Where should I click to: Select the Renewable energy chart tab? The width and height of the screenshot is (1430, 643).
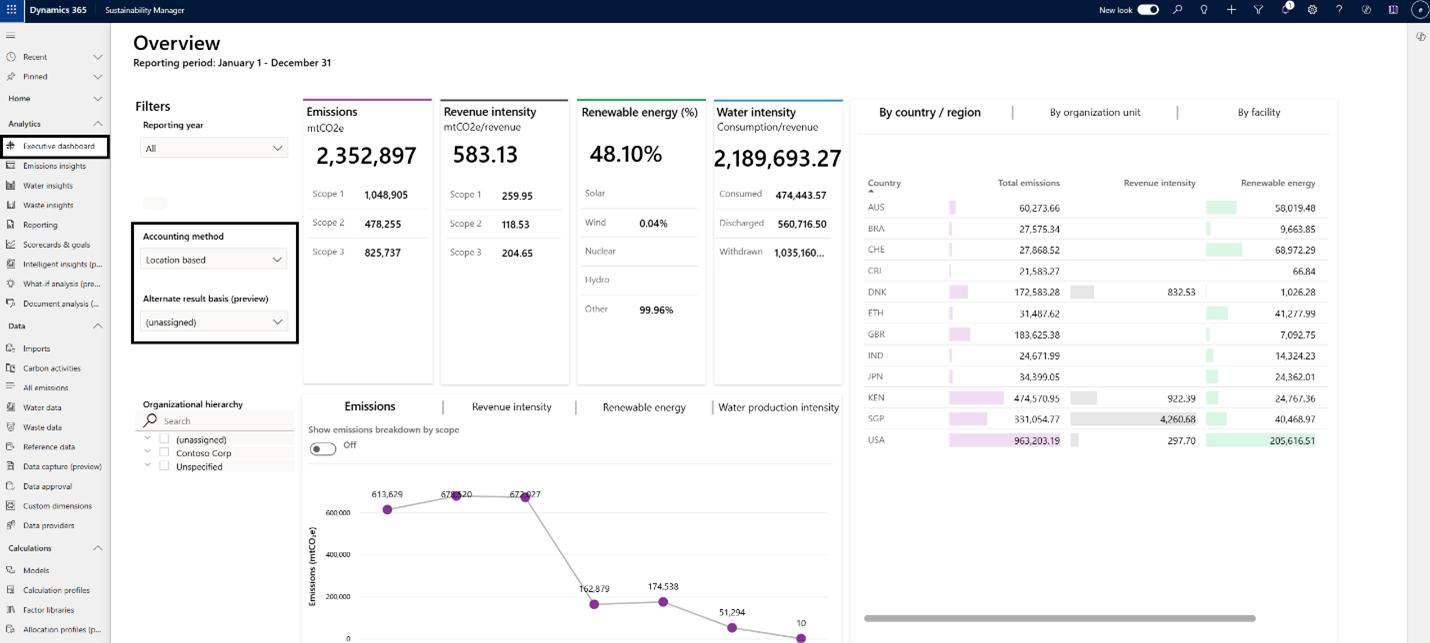click(x=644, y=407)
